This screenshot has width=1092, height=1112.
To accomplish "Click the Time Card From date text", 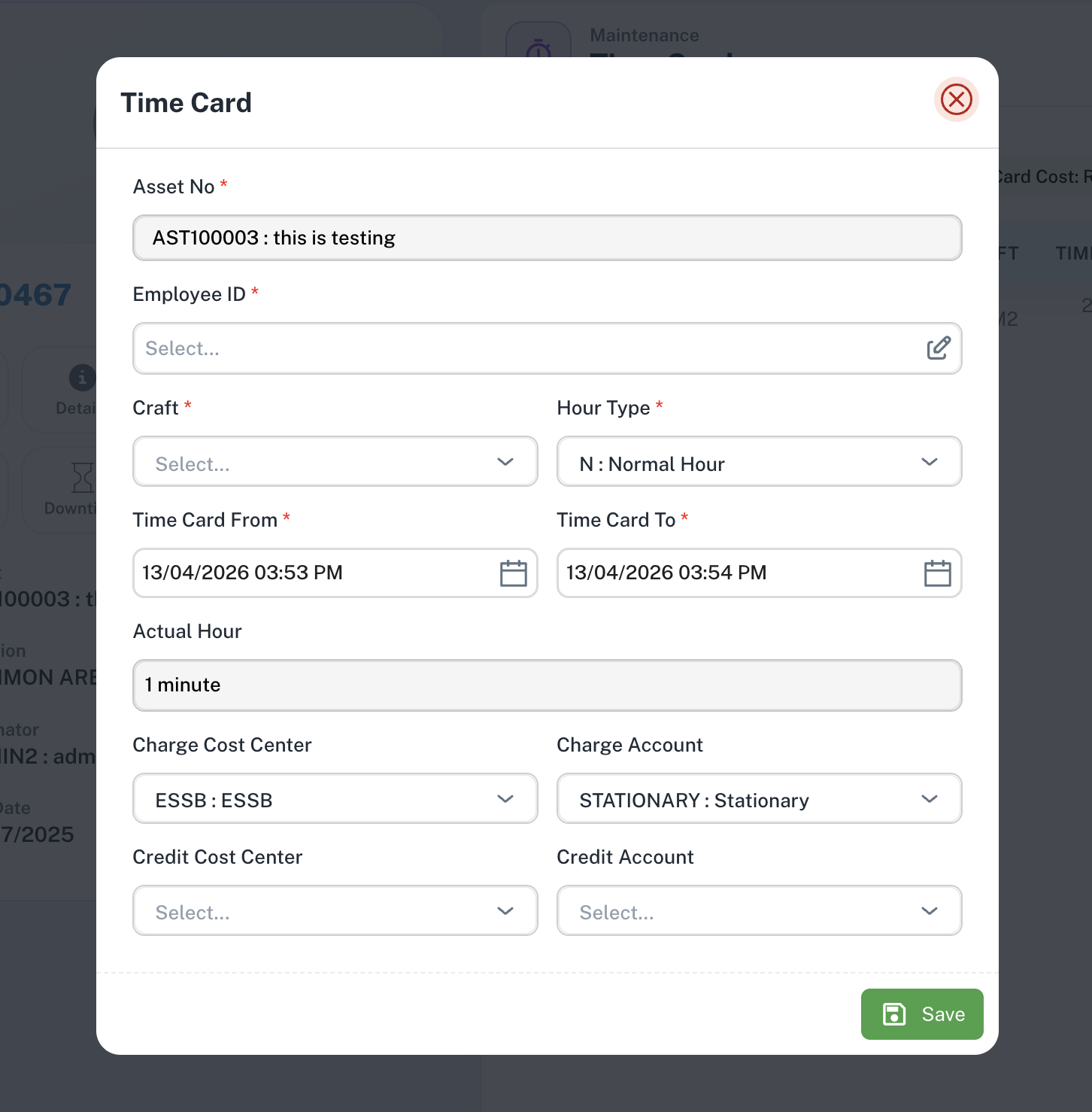I will (242, 573).
